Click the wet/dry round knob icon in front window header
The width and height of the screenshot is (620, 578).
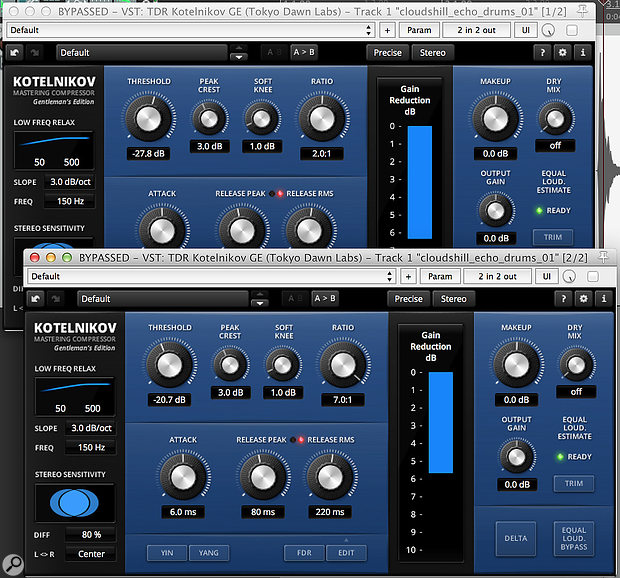(x=569, y=277)
